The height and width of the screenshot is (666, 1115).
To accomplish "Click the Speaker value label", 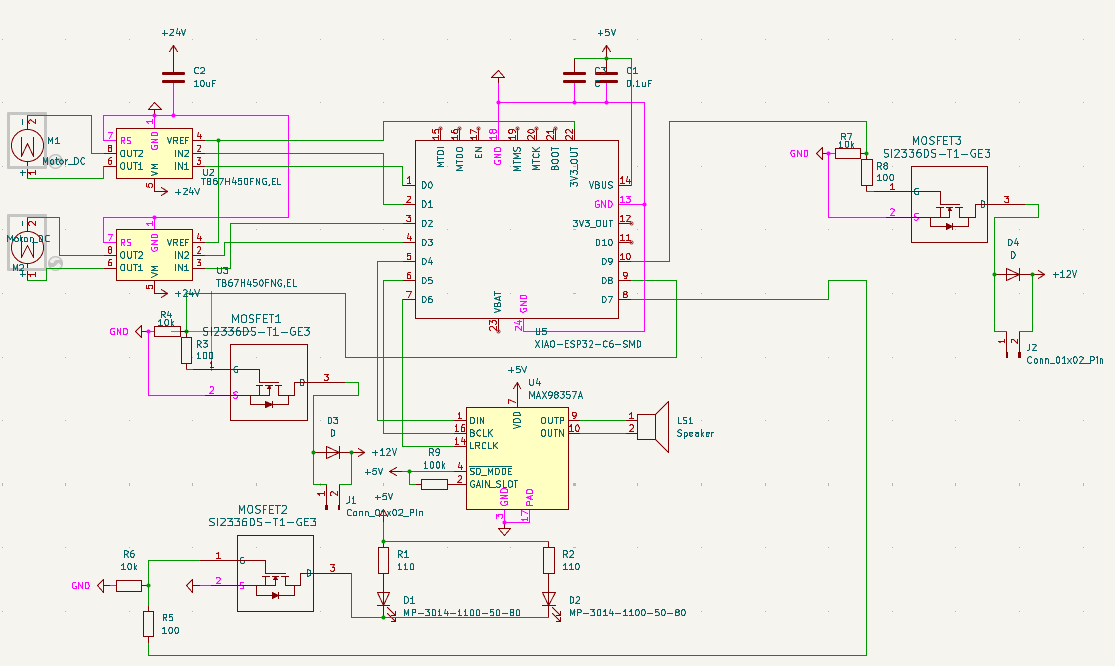I will (x=695, y=434).
